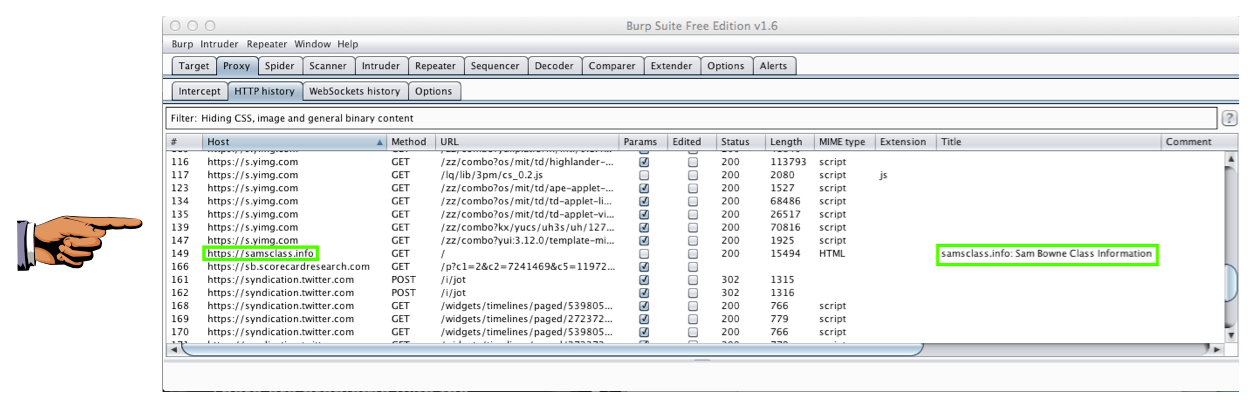Sort the table by Status column

740,142
